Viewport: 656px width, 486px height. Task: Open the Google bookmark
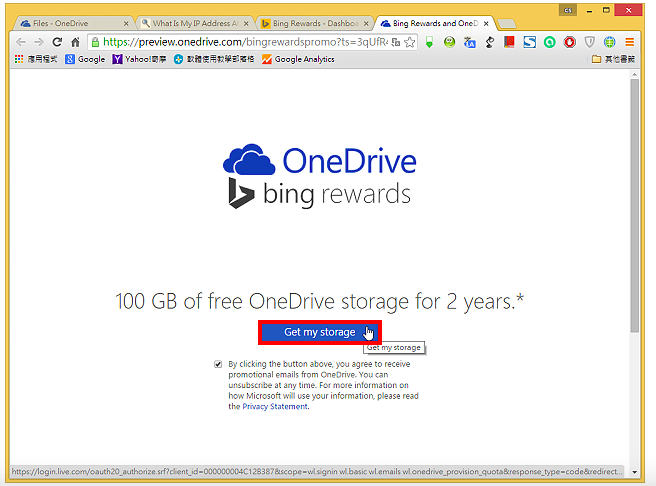85,59
